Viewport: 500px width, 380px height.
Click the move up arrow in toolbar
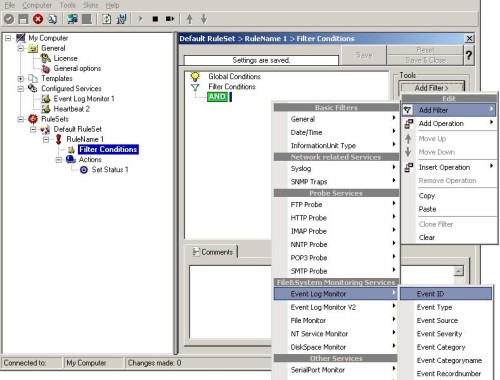(x=189, y=19)
